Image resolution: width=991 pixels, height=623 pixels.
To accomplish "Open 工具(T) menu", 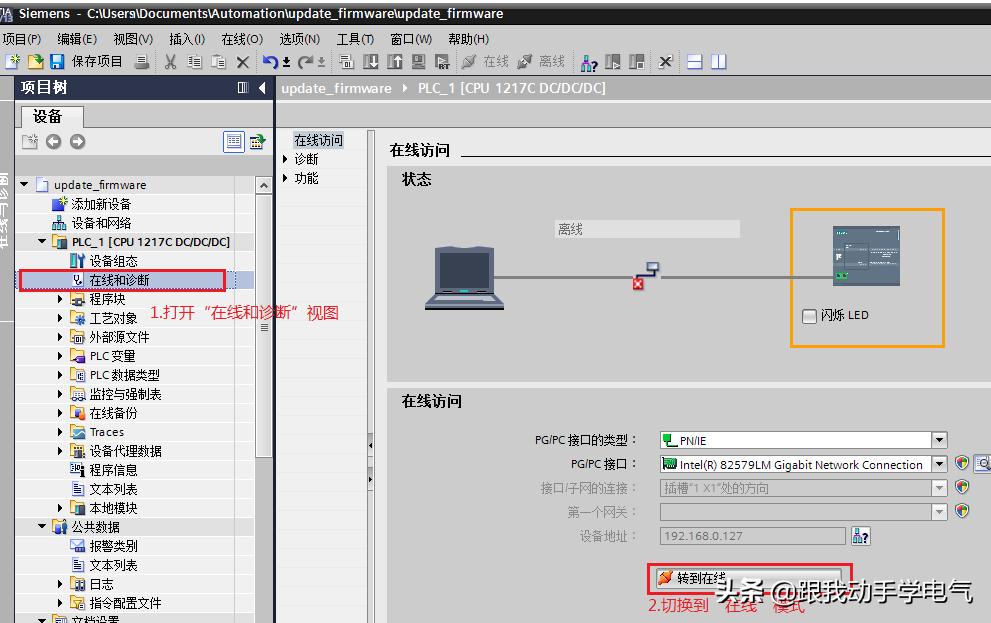I will (x=355, y=39).
